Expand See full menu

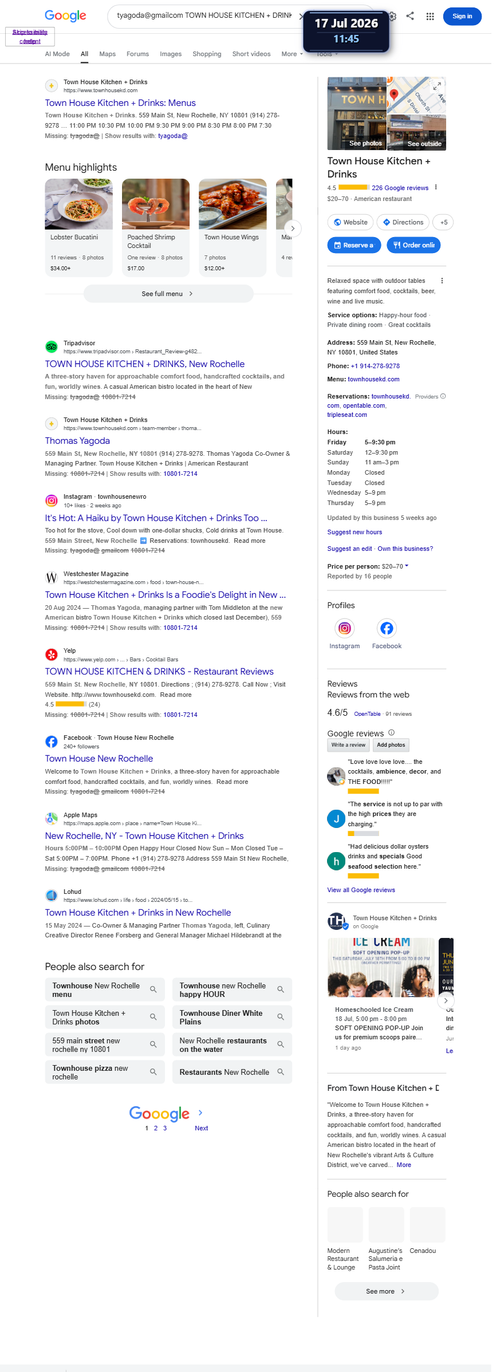(x=168, y=294)
